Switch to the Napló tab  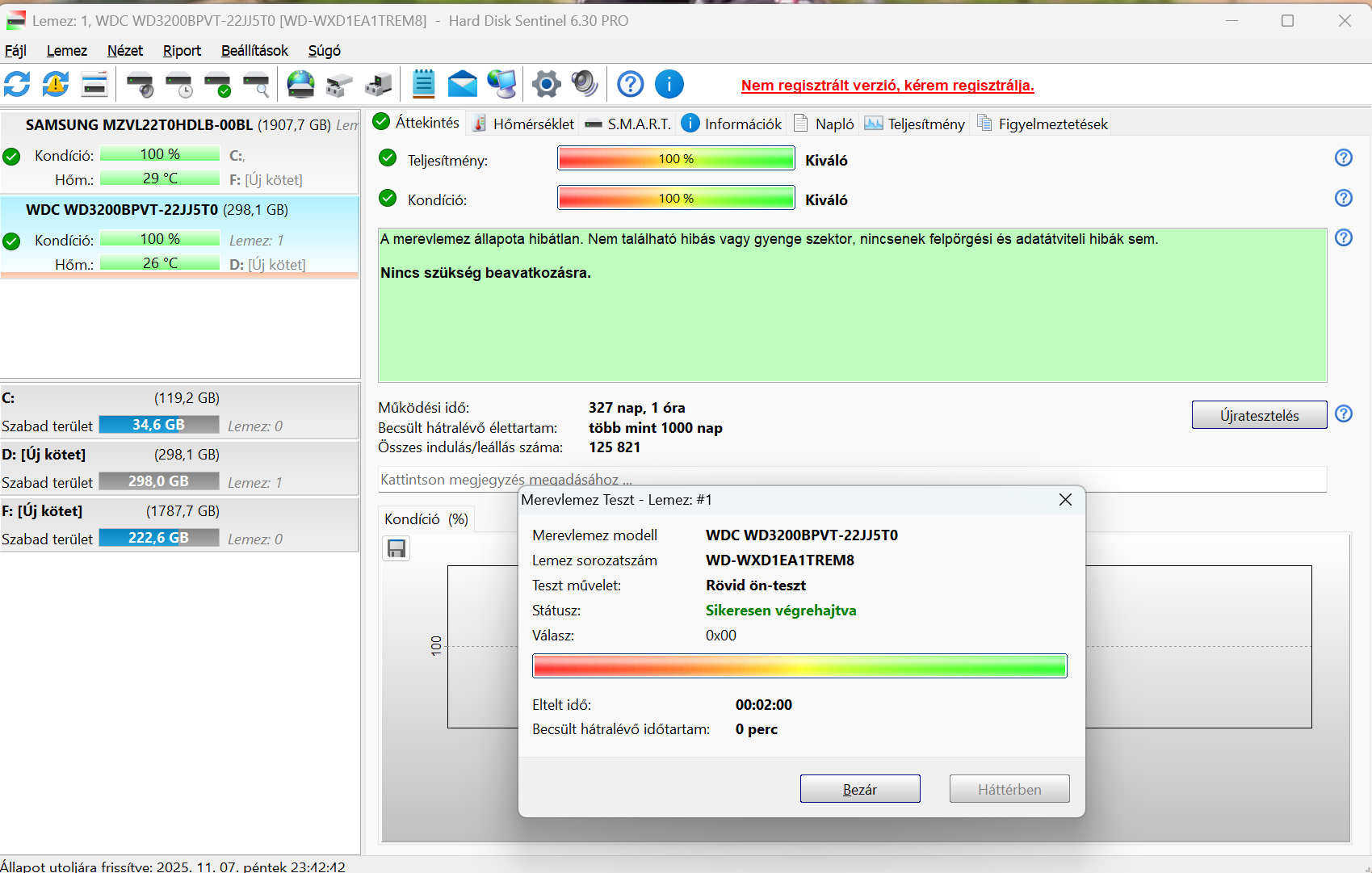tap(824, 124)
